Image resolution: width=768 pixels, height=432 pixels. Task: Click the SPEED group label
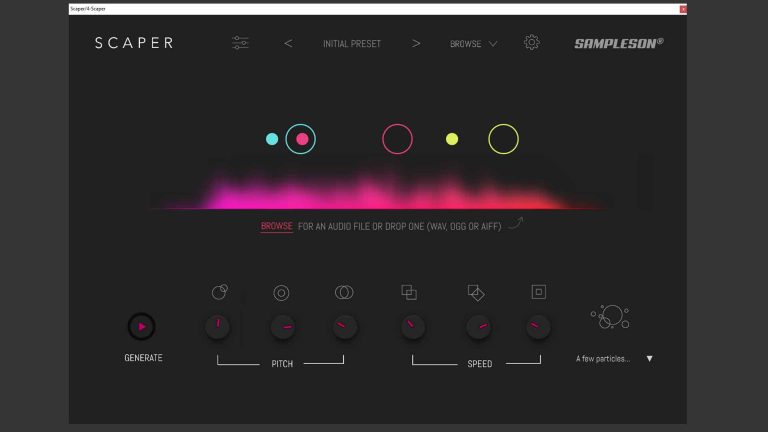click(x=480, y=364)
